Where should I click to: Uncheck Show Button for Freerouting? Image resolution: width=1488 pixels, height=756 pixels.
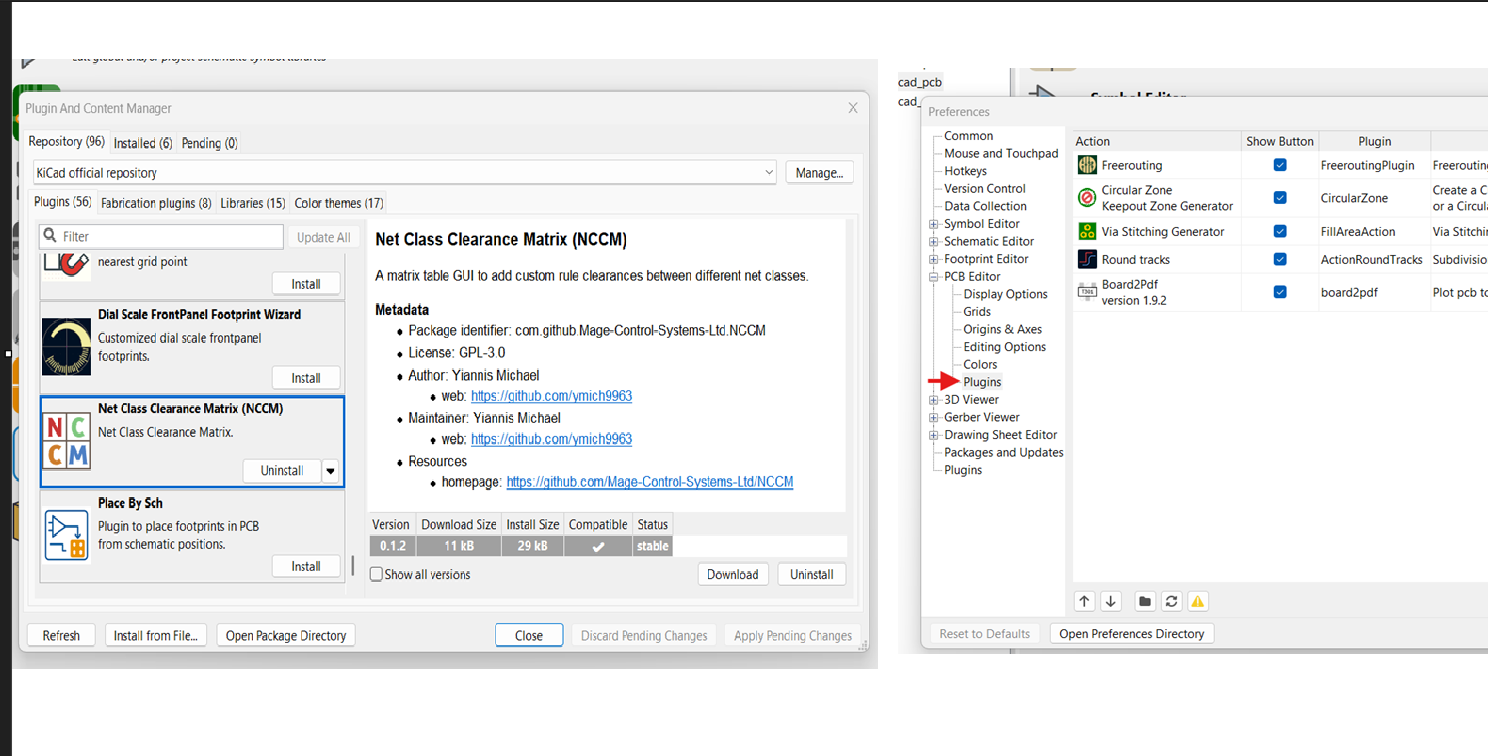coord(1280,165)
